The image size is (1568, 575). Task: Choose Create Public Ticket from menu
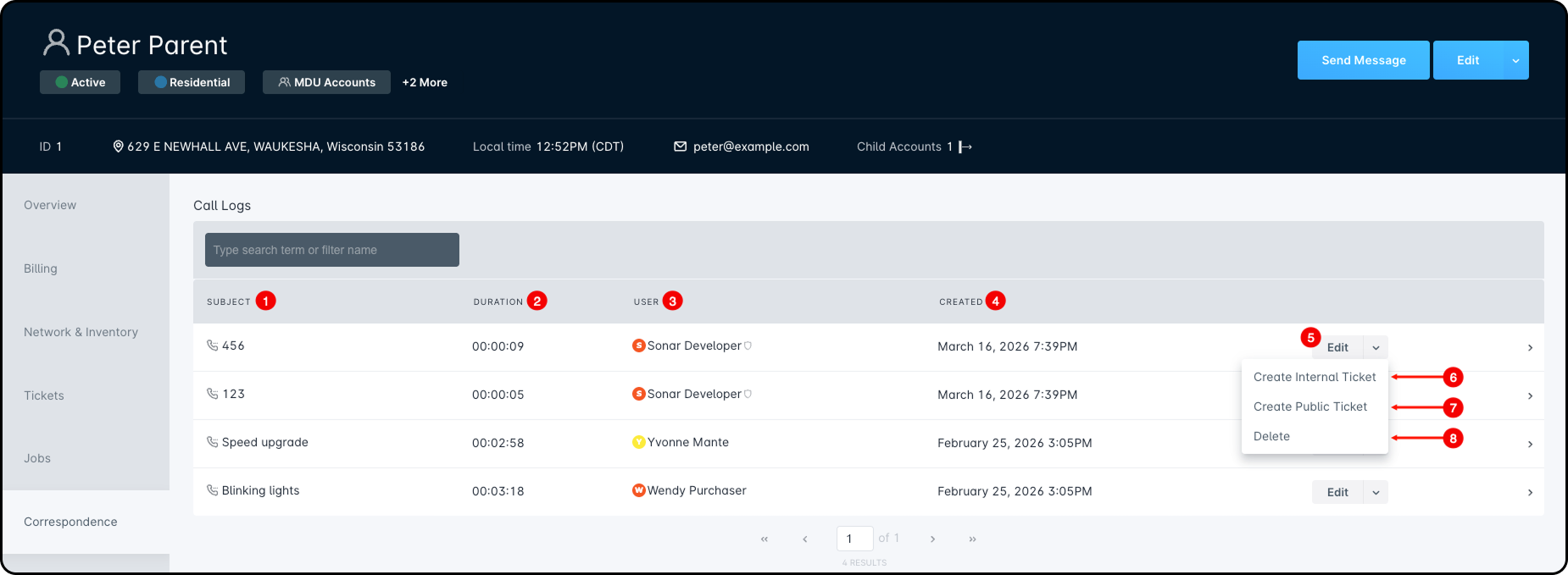1309,406
